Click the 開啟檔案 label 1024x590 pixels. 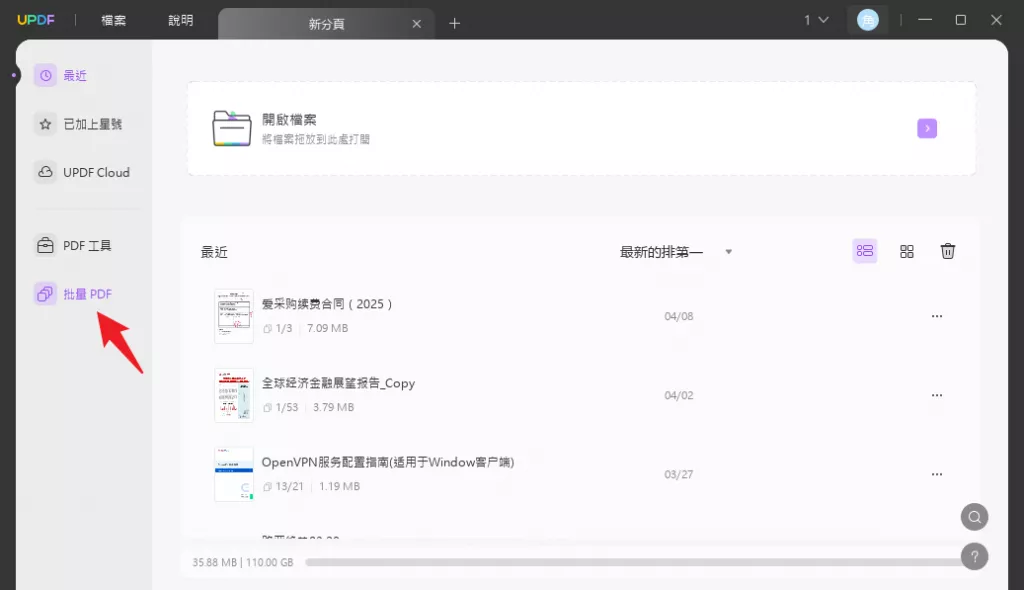[x=289, y=120]
